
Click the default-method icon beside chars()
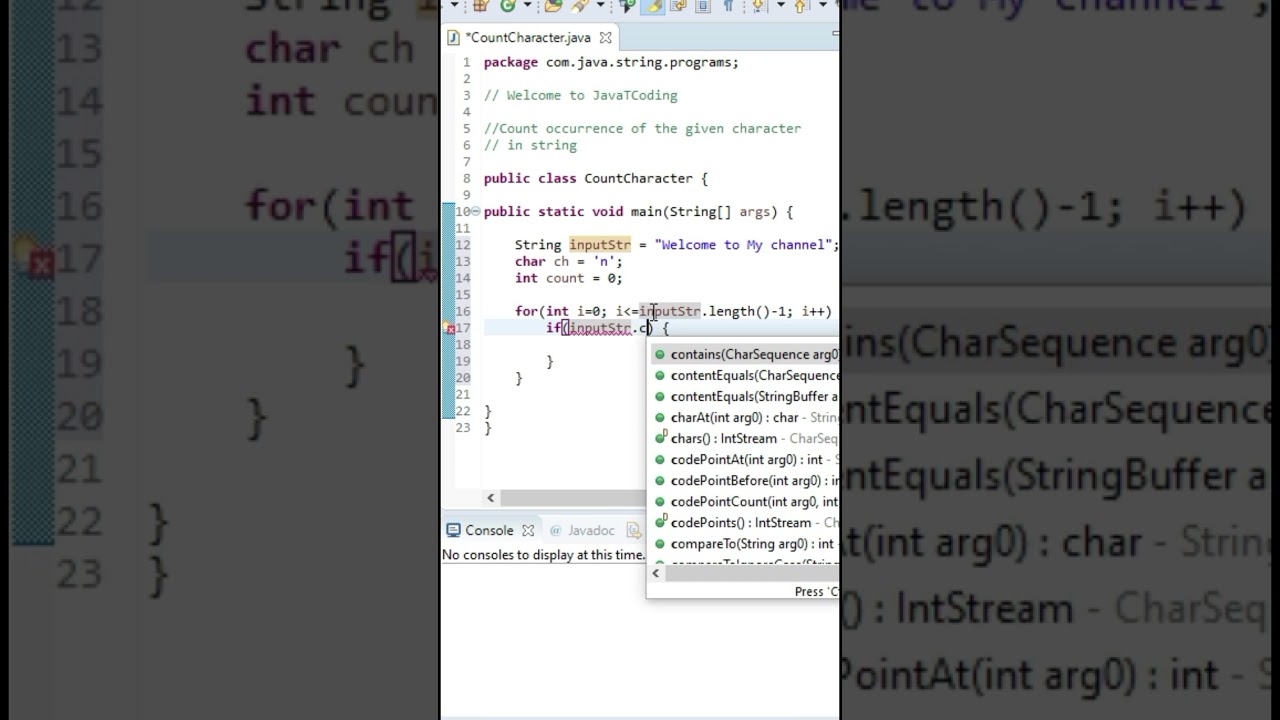pyautogui.click(x=660, y=438)
